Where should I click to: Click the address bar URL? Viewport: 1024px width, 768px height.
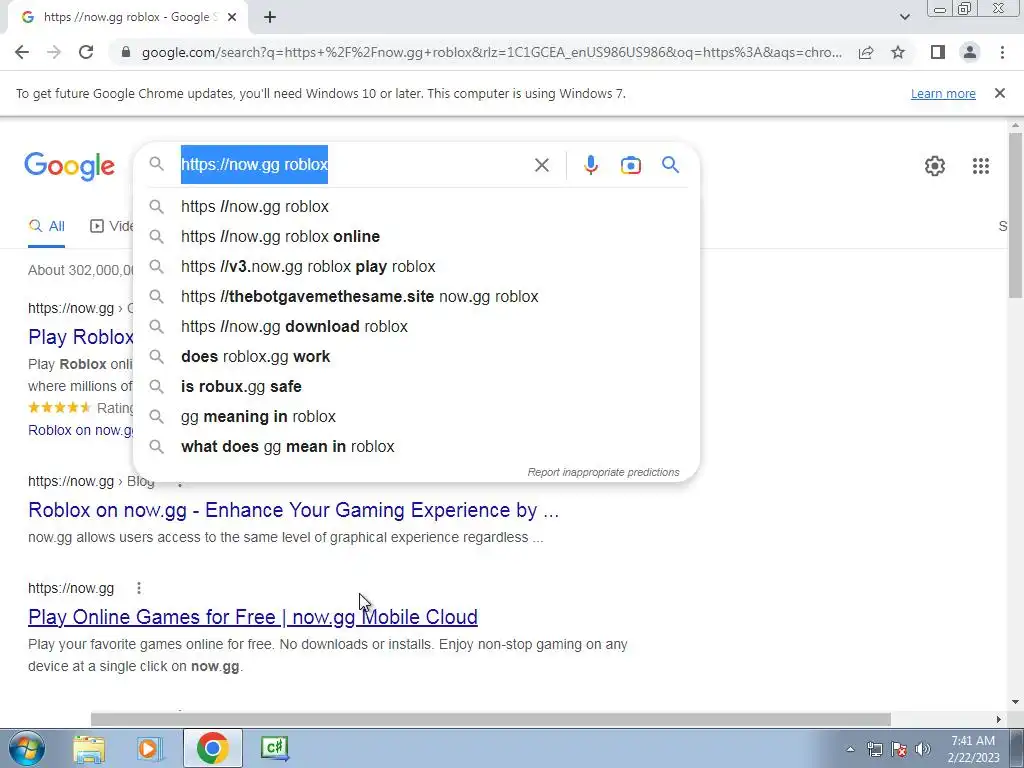(492, 52)
